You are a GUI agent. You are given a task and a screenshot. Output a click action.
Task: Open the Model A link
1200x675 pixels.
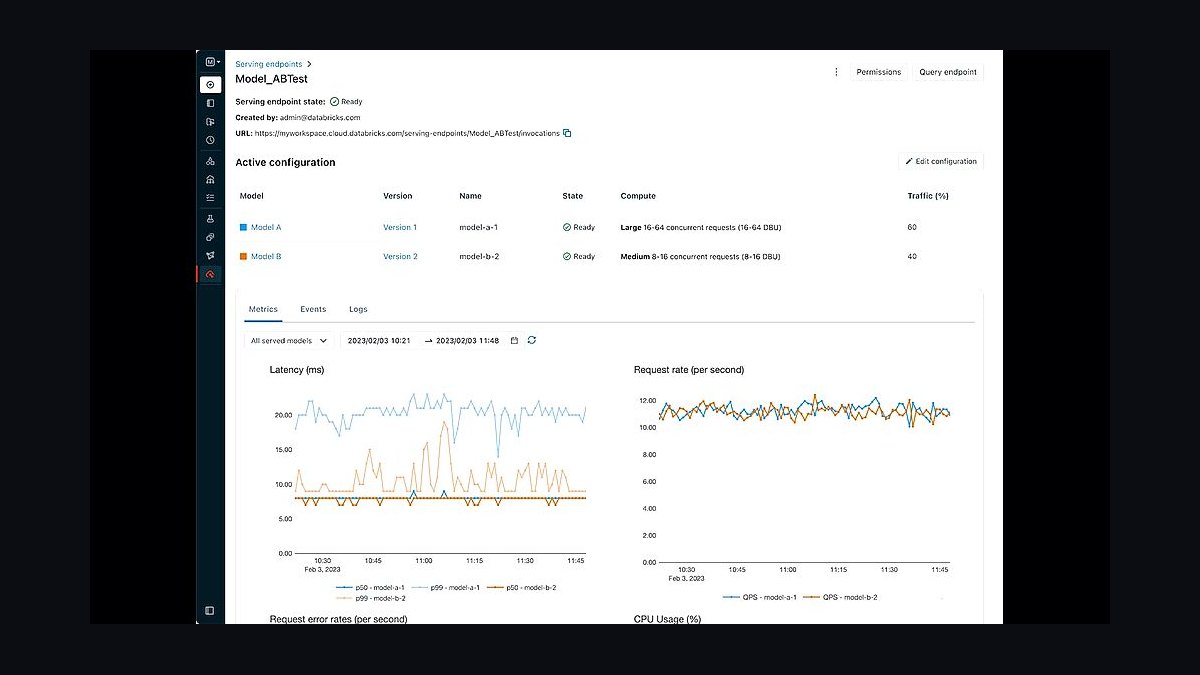[266, 227]
